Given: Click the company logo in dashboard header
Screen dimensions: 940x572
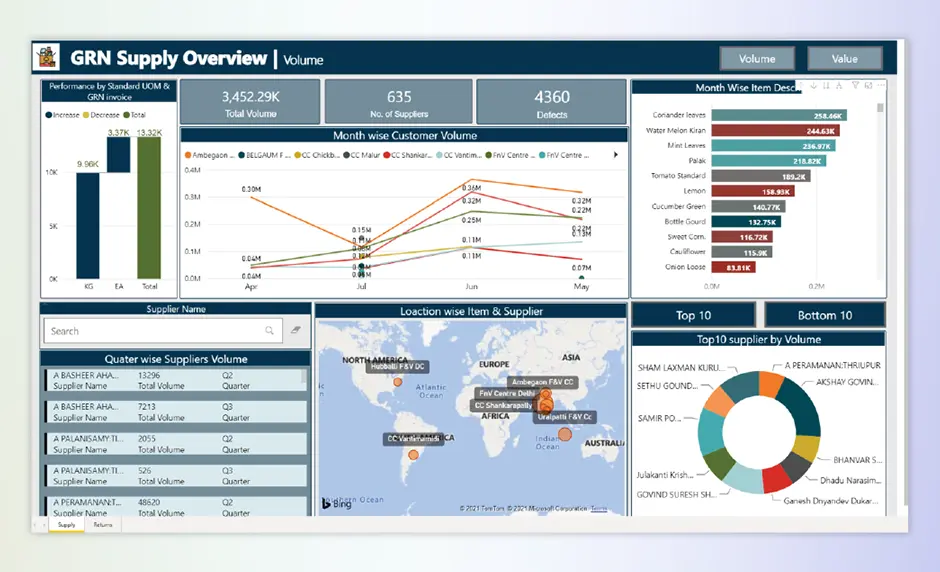Looking at the screenshot, I should 47,58.
